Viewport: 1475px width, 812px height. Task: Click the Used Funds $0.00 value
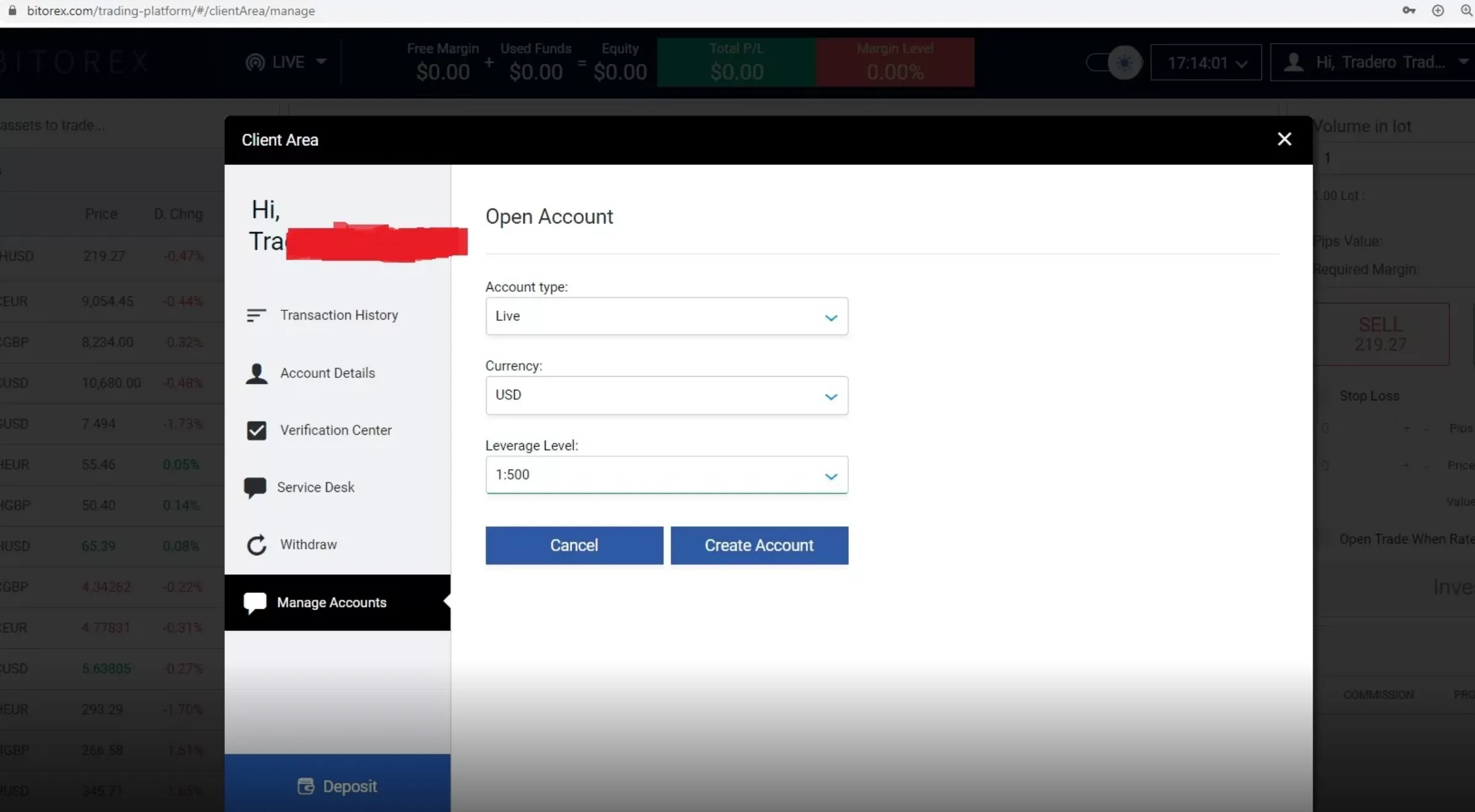pos(536,72)
